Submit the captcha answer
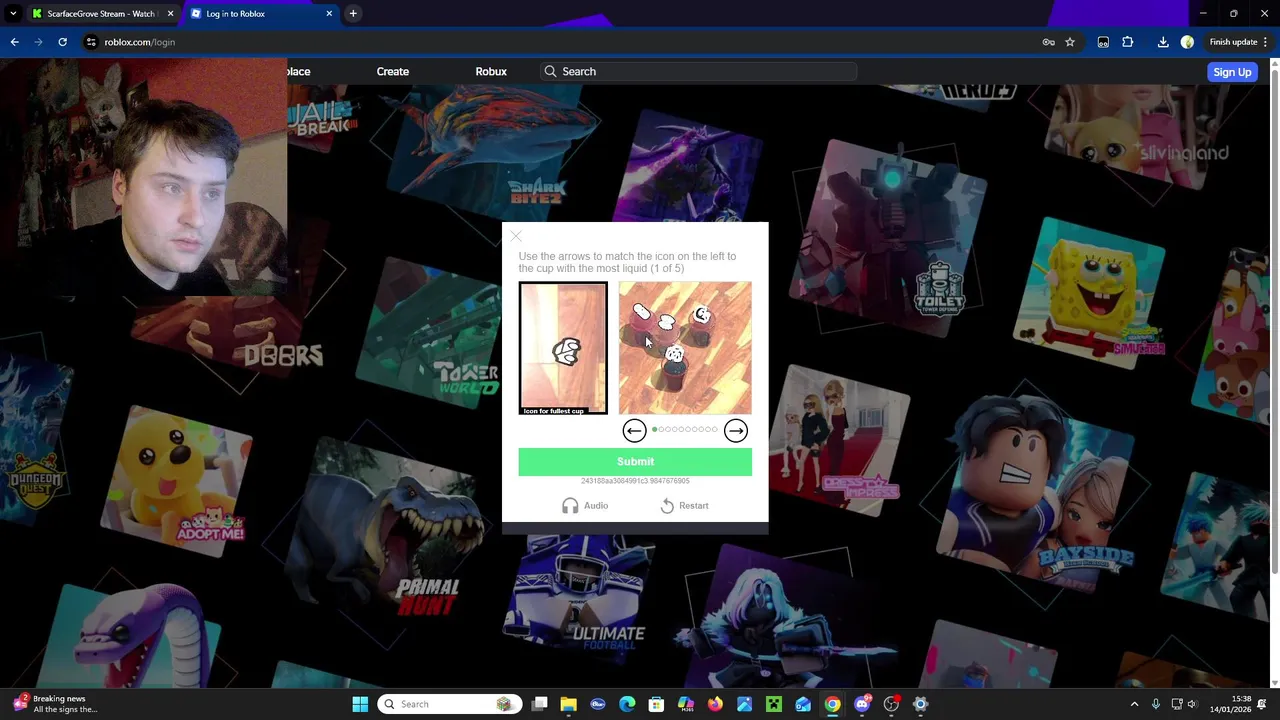1280x720 pixels. click(x=635, y=461)
